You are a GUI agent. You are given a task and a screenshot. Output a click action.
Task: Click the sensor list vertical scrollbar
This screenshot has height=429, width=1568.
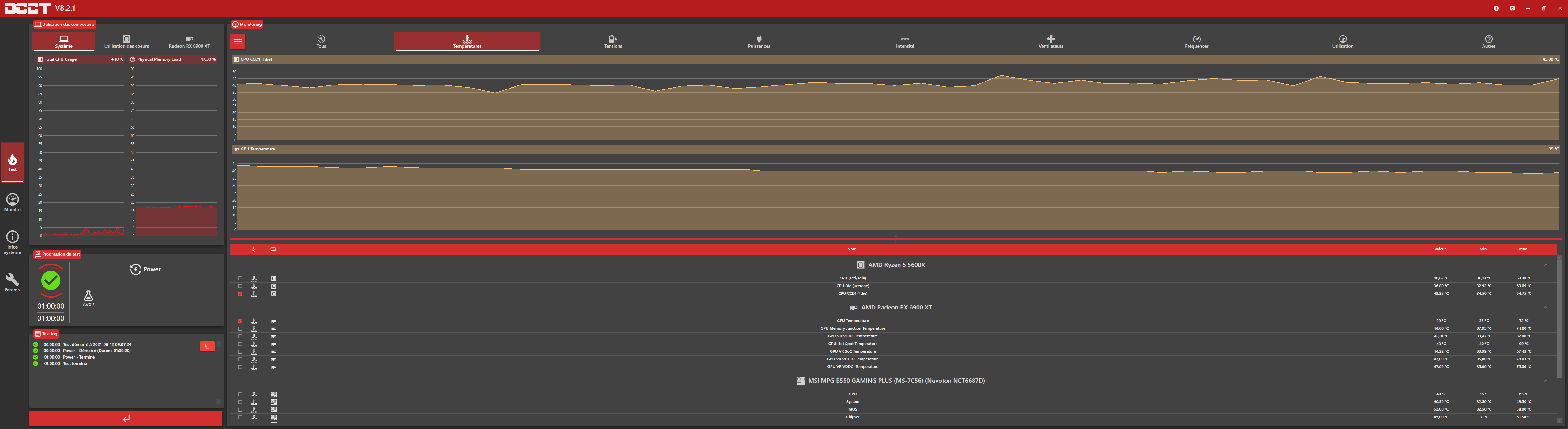click(1559, 317)
